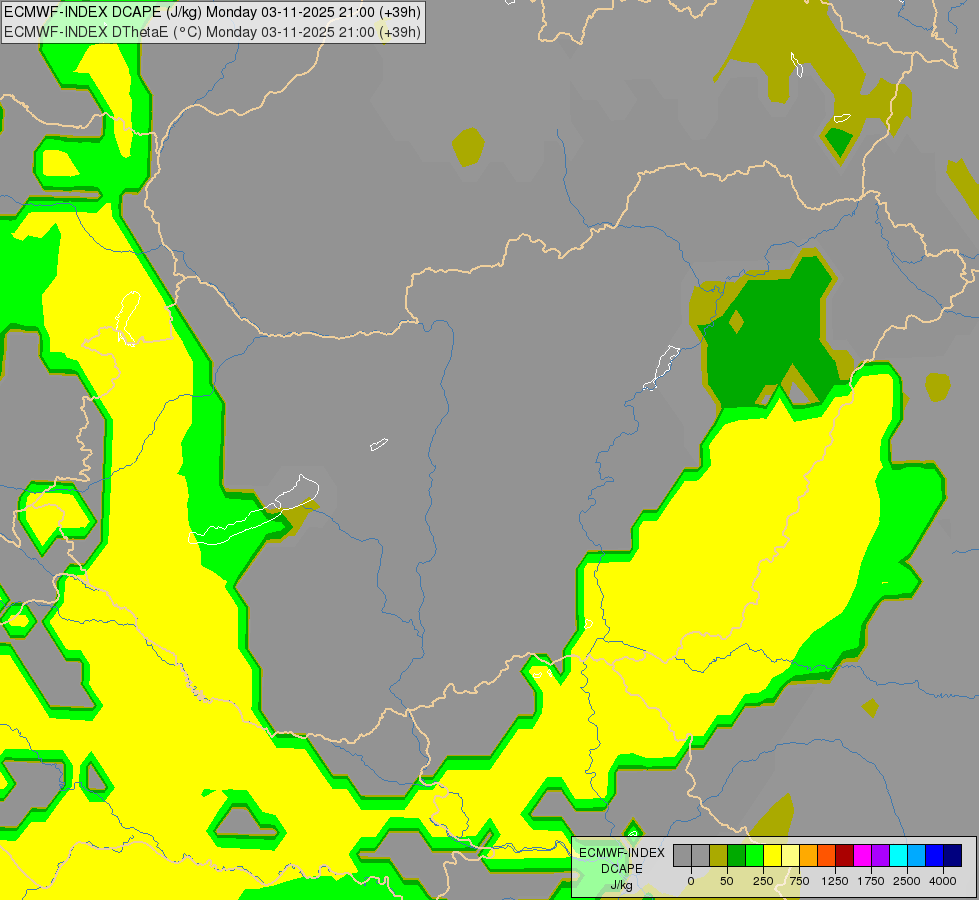979x900 pixels.
Task: Pick the dark red legend swatch
Action: coord(845,855)
